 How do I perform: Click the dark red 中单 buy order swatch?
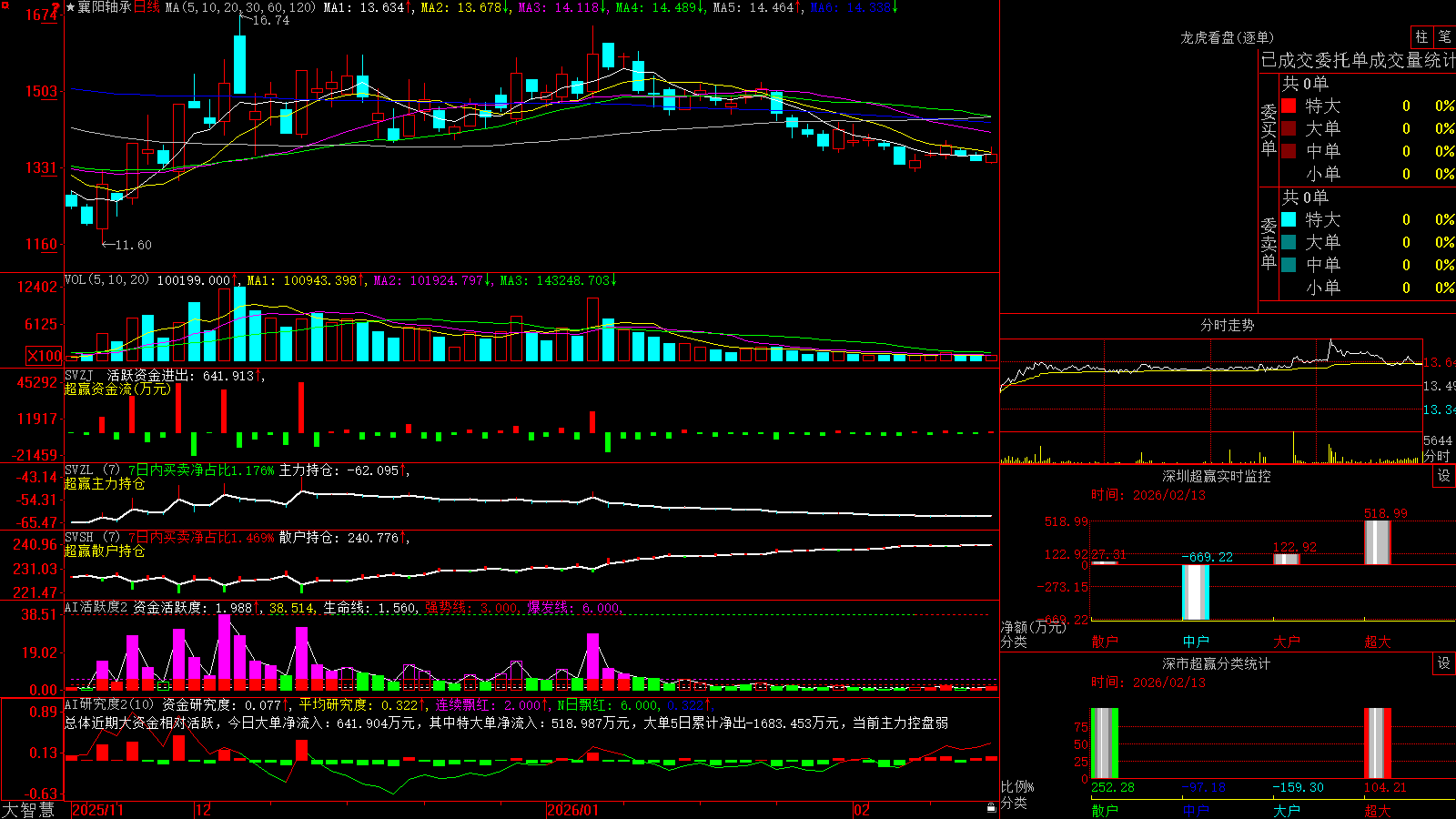coord(1289,151)
